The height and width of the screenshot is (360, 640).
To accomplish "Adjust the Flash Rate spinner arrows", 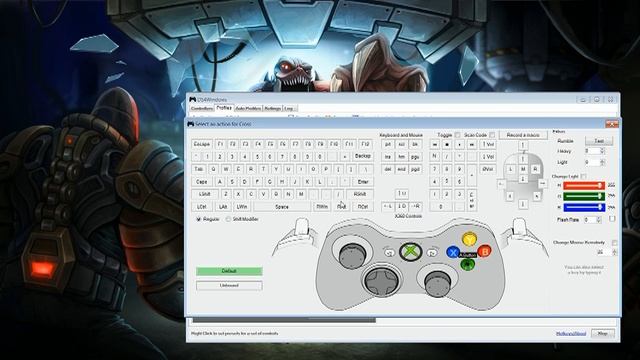I will coord(599,220).
